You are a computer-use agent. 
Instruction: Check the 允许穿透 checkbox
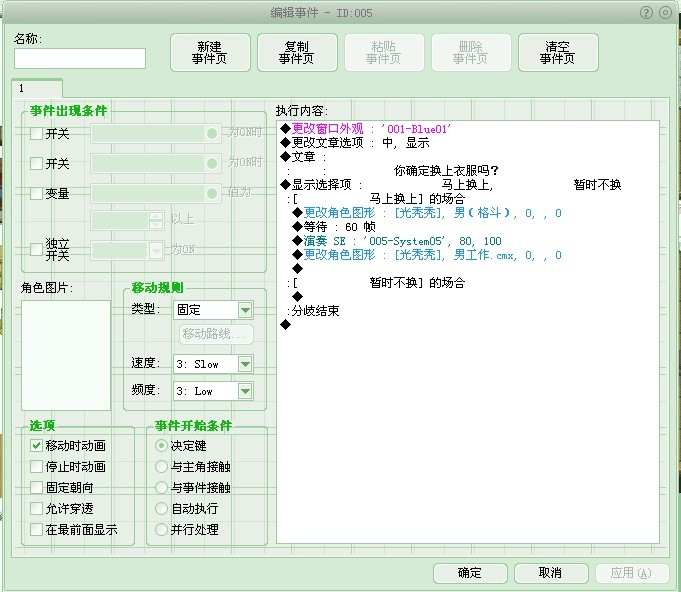[36, 508]
